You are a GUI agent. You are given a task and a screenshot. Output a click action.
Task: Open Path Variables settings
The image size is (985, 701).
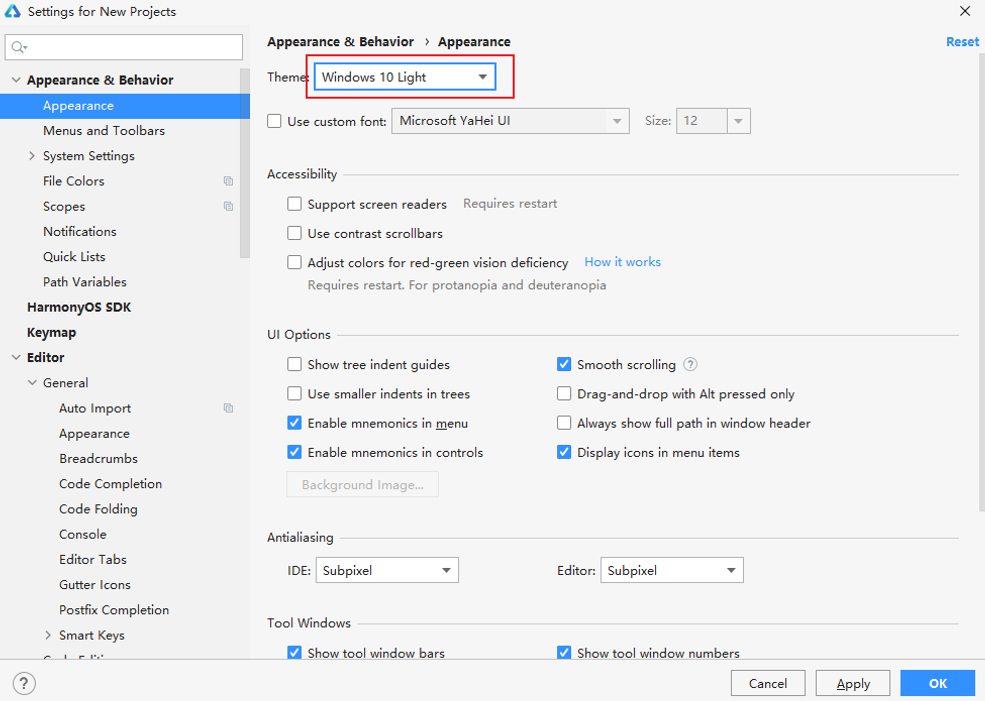tap(85, 281)
